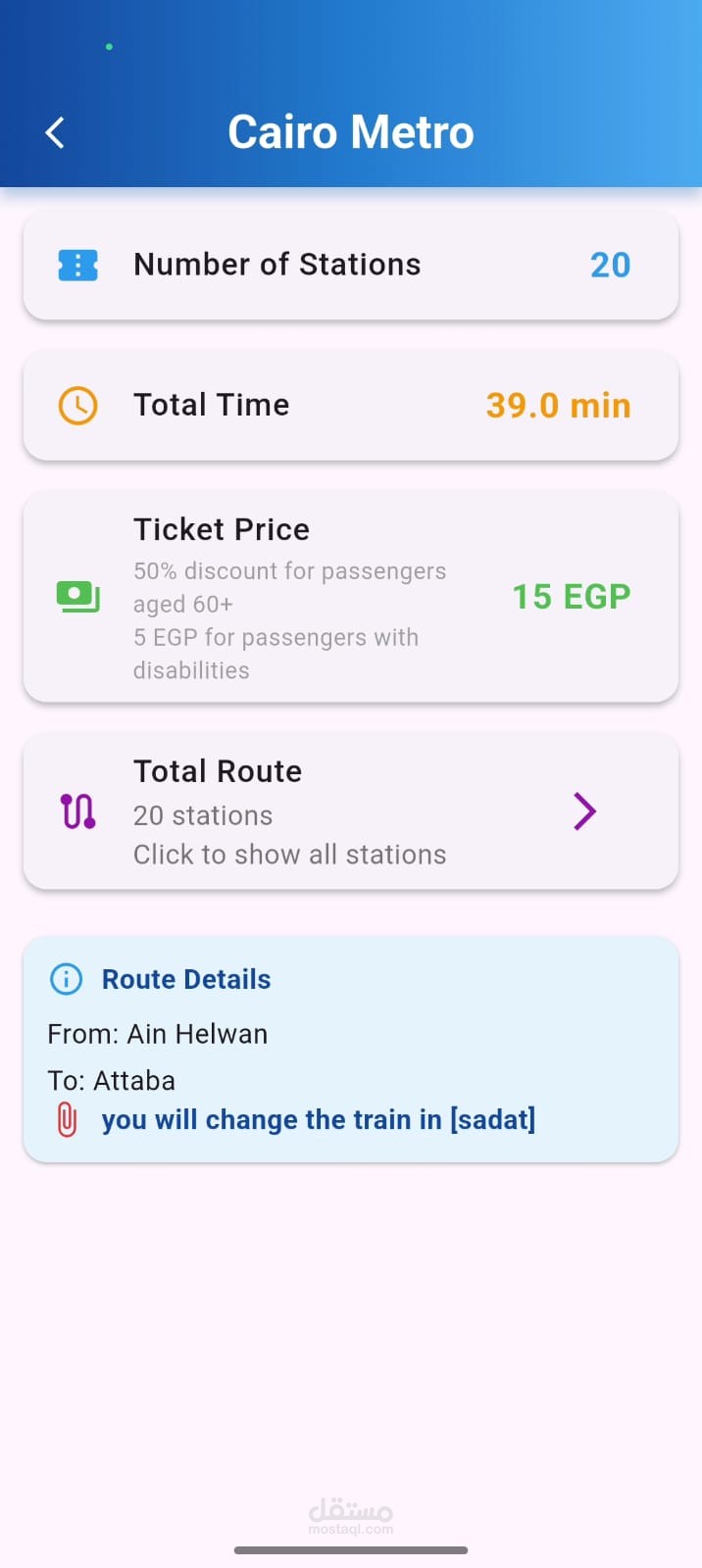The height and width of the screenshot is (1568, 702).
Task: Click the blue ticket icon
Action: (78, 265)
